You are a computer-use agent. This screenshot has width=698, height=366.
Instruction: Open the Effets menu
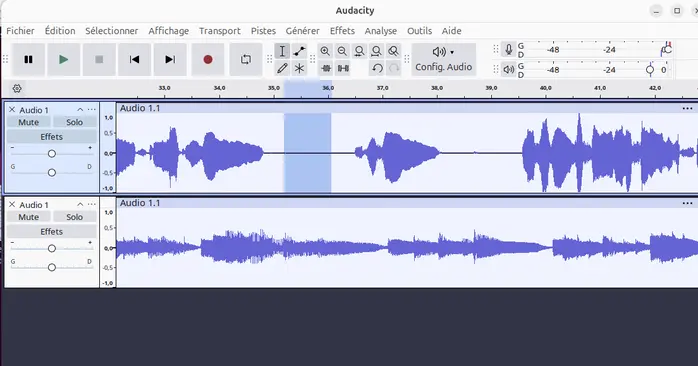click(342, 31)
